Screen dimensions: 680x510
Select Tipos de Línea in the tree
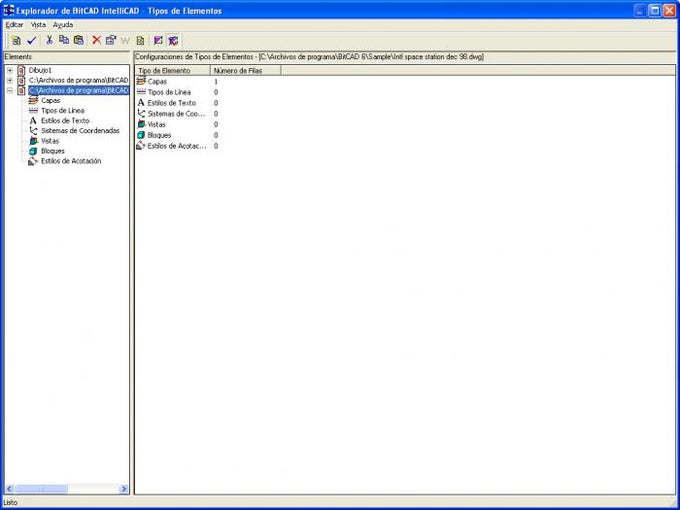pyautogui.click(x=62, y=111)
